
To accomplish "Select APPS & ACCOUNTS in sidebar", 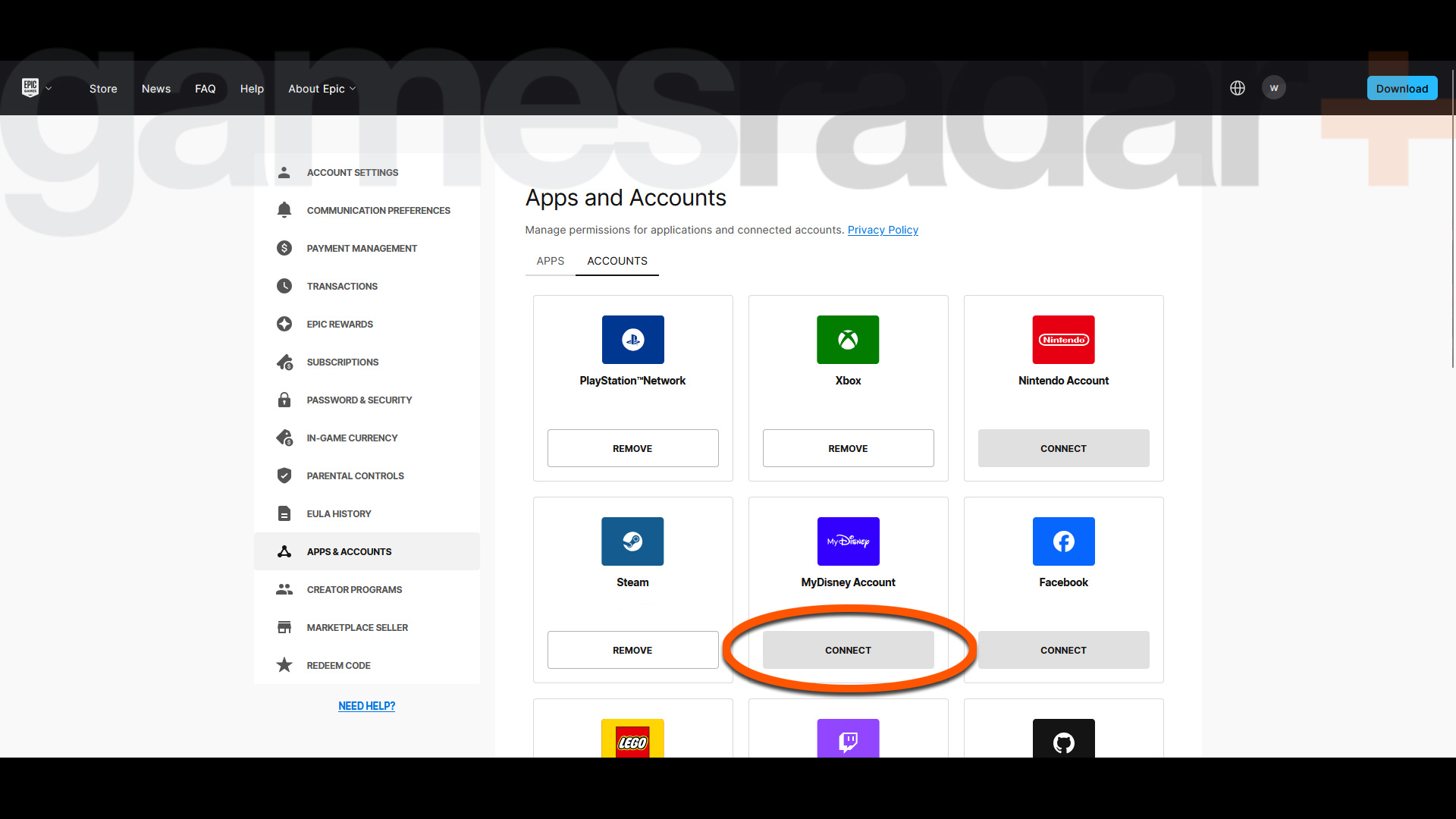I will tap(367, 551).
